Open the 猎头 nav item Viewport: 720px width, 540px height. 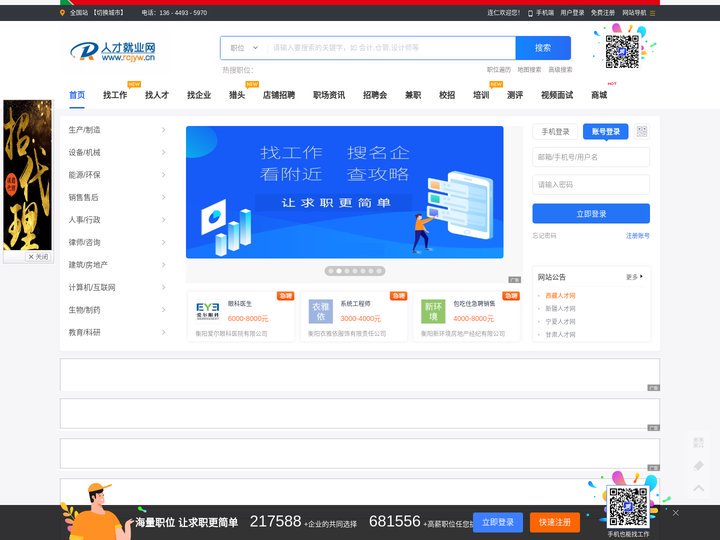[237, 95]
